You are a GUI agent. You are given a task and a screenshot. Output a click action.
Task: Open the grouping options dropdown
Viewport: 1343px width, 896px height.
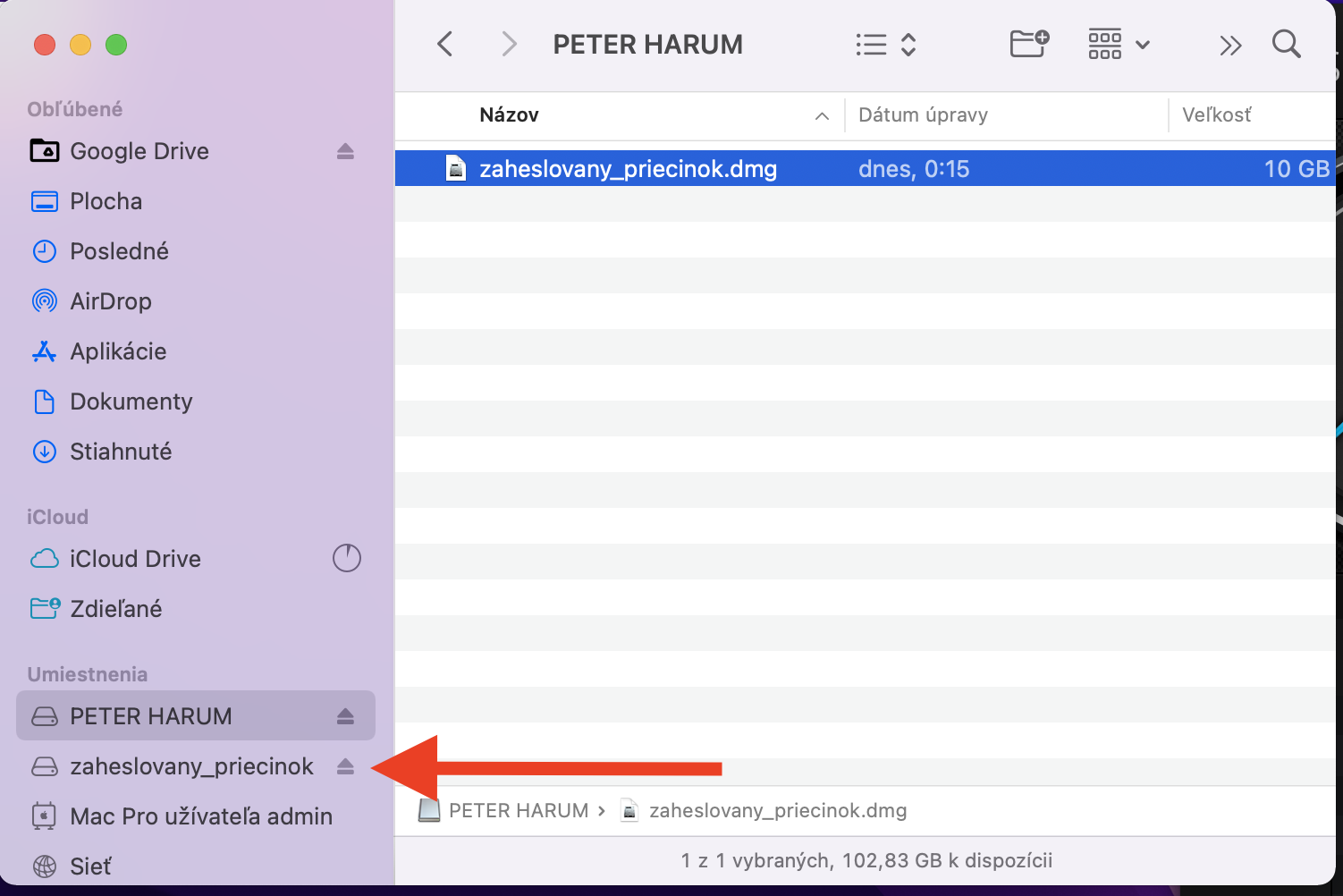coord(1118,44)
